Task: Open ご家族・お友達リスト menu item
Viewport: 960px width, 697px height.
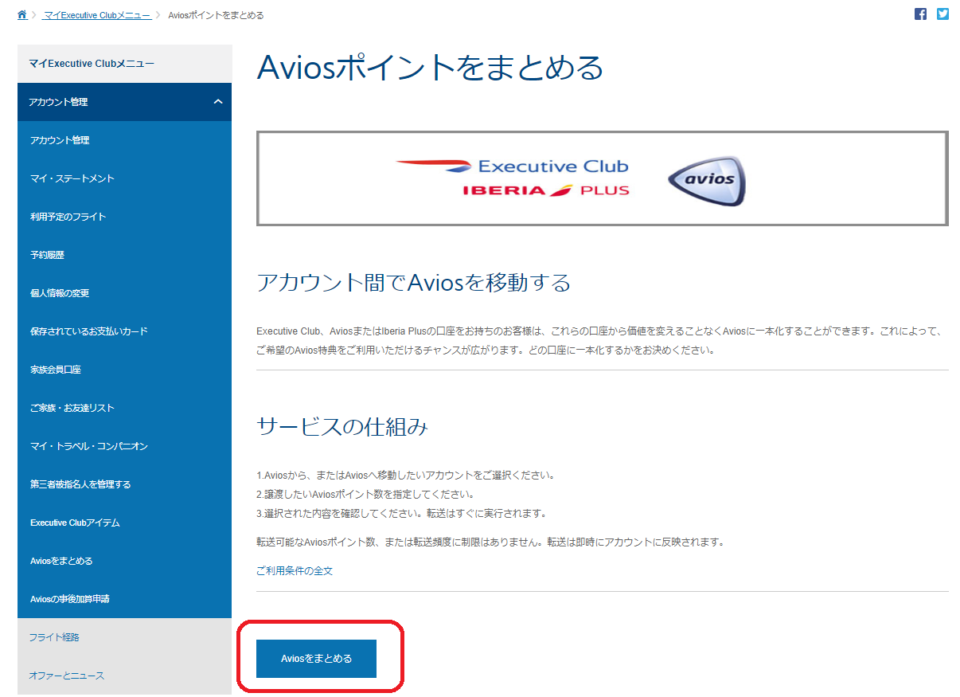Action: (x=72, y=408)
